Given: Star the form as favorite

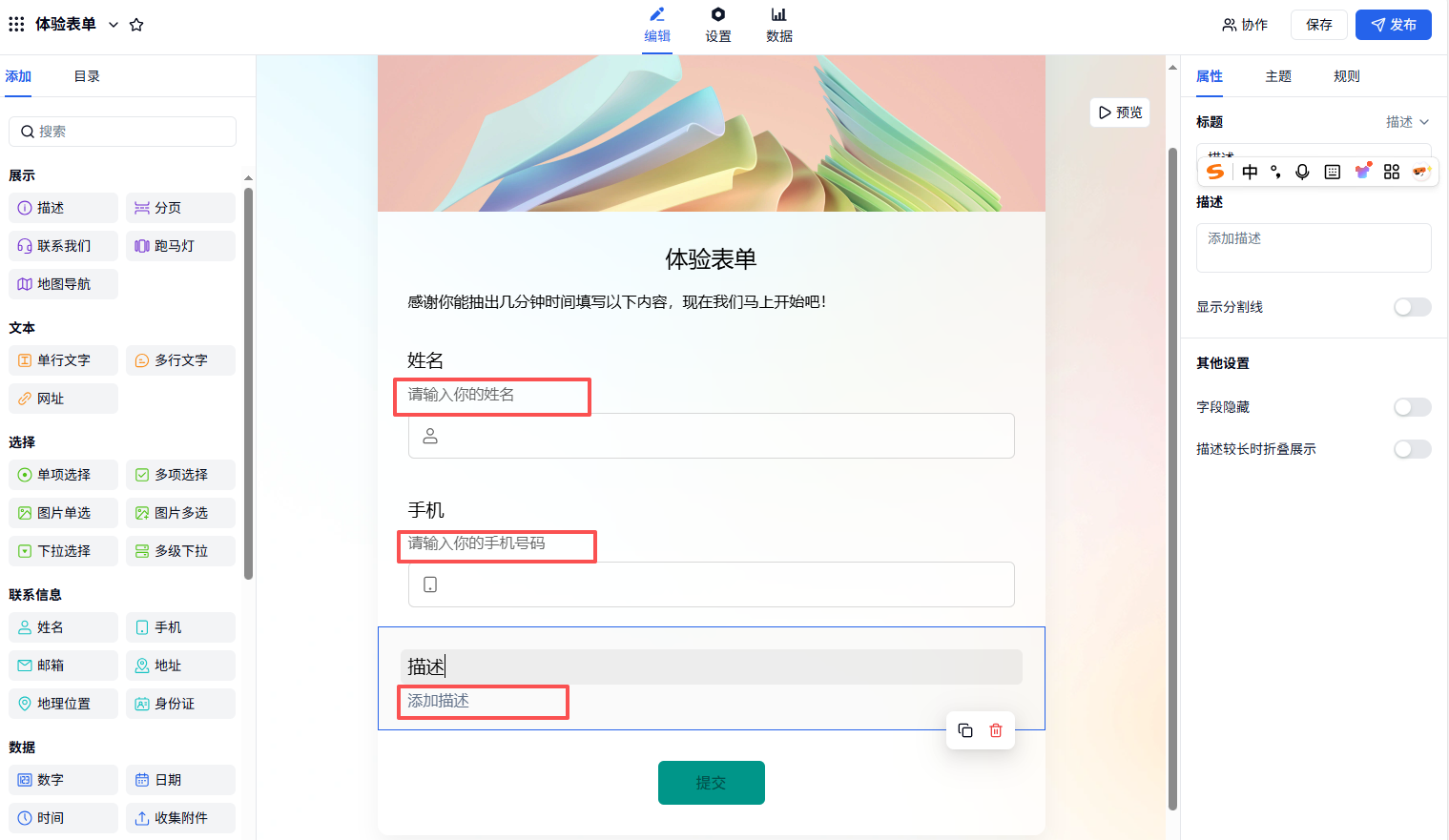Looking at the screenshot, I should 136,25.
